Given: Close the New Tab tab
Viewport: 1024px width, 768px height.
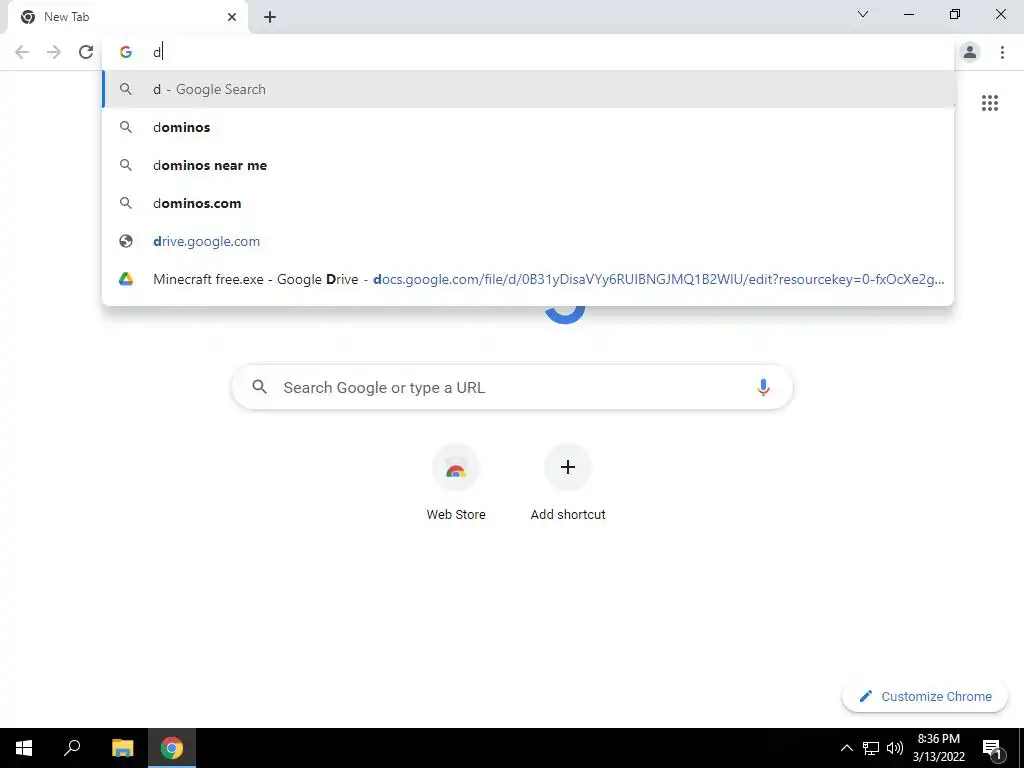Looking at the screenshot, I should (x=232, y=17).
